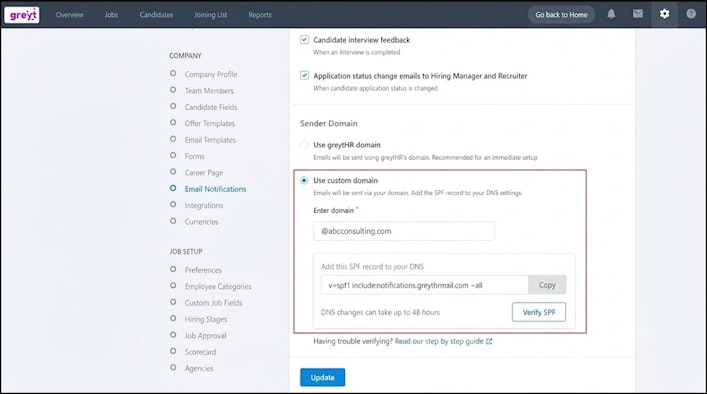
Task: Open Offer Templates settings
Action: point(210,123)
